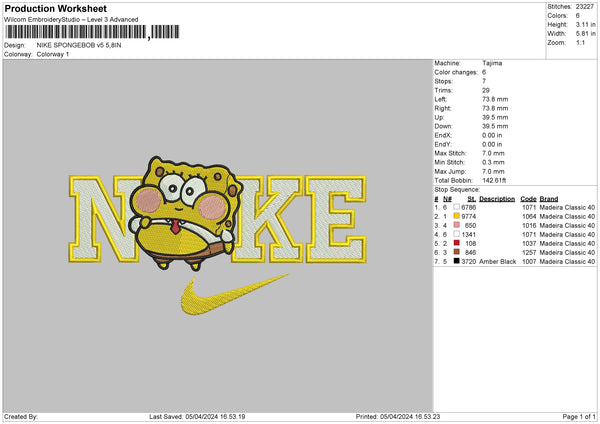Click the white swatch in the 6786 row

[x=457, y=207]
